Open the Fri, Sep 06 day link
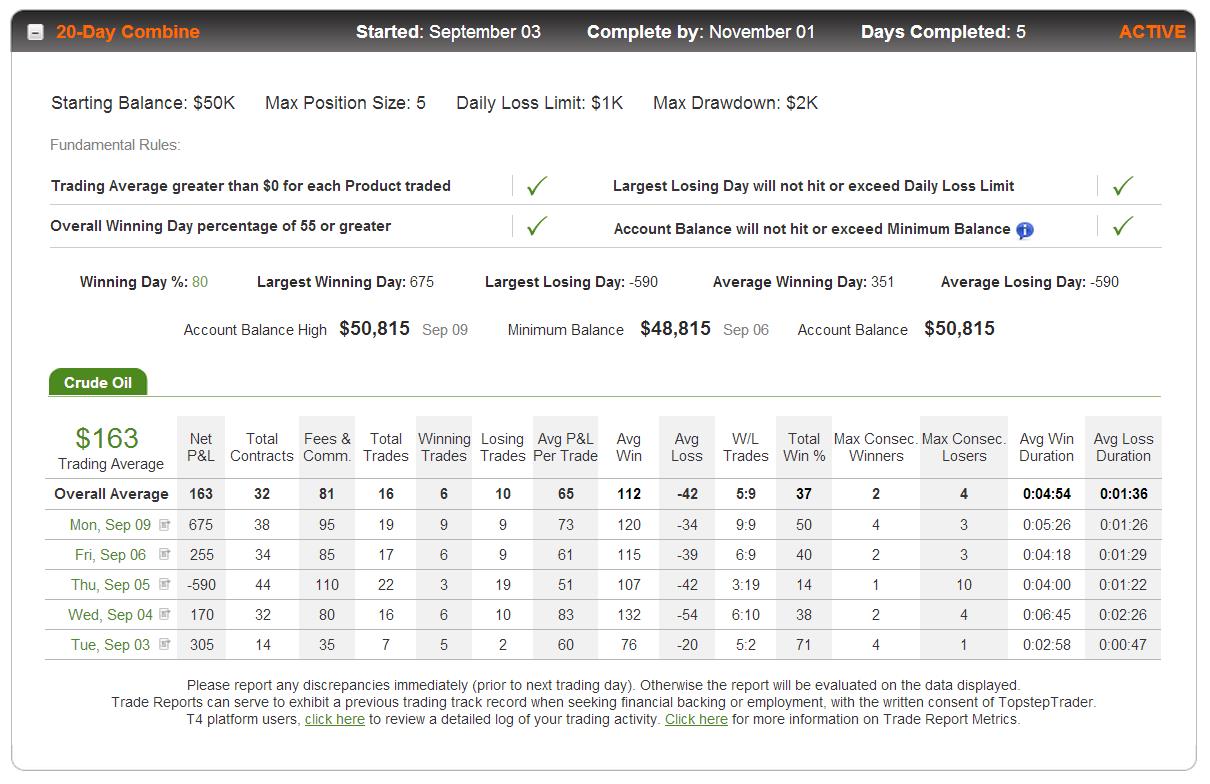1210x784 pixels. (110, 555)
